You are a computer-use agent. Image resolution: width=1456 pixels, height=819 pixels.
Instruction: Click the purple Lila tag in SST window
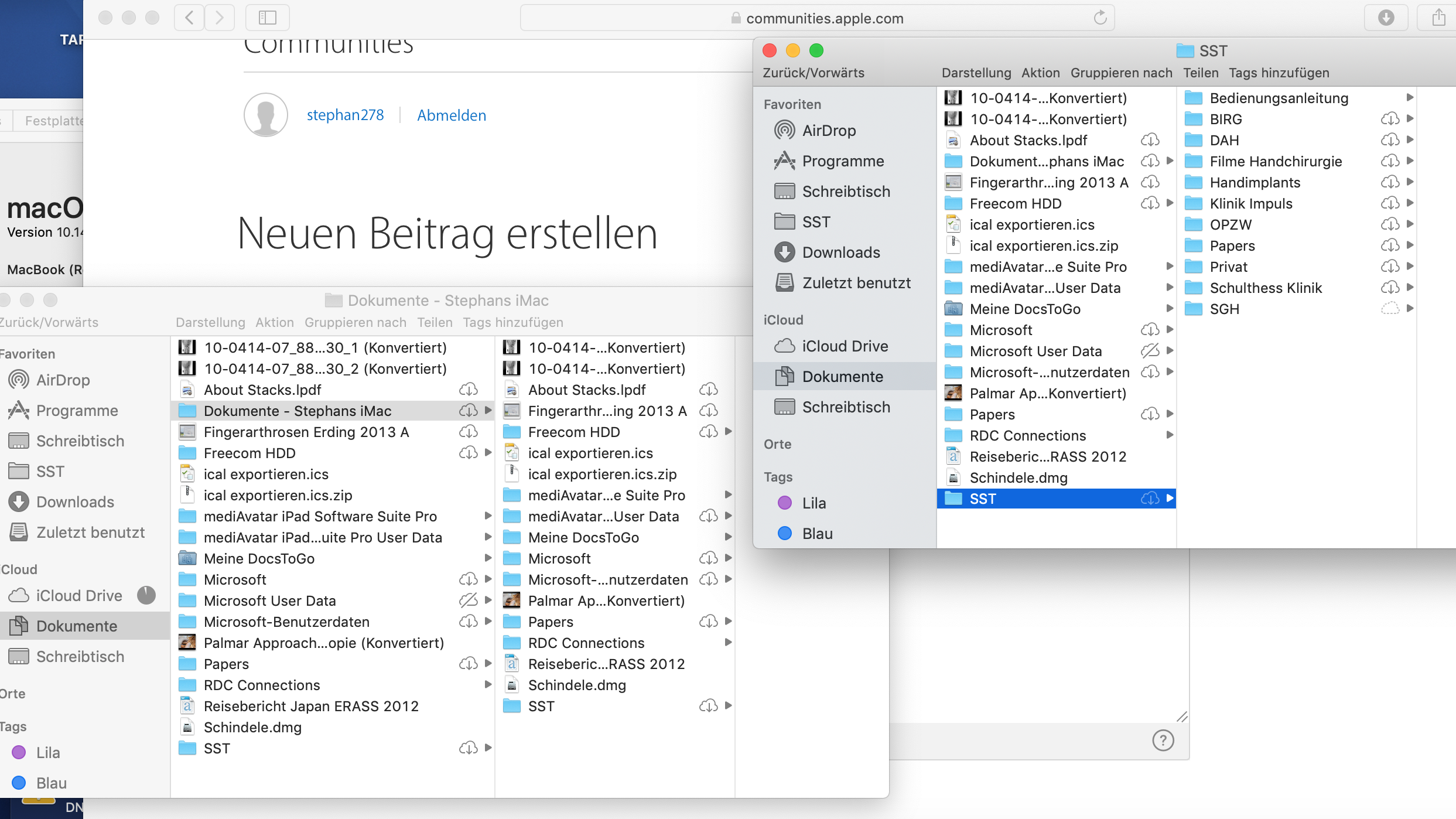pos(785,503)
